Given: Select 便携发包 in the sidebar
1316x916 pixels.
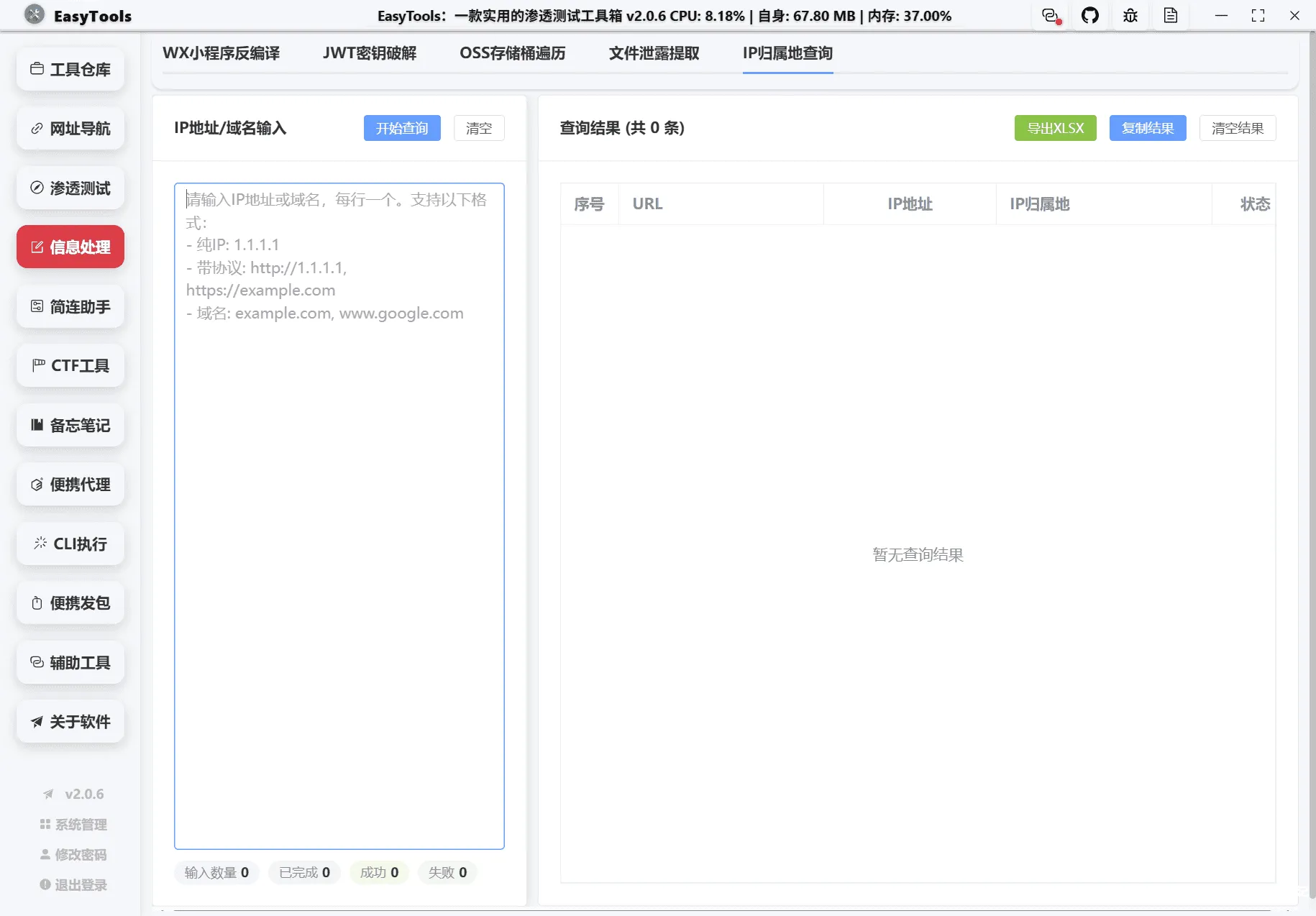Looking at the screenshot, I should pos(70,603).
